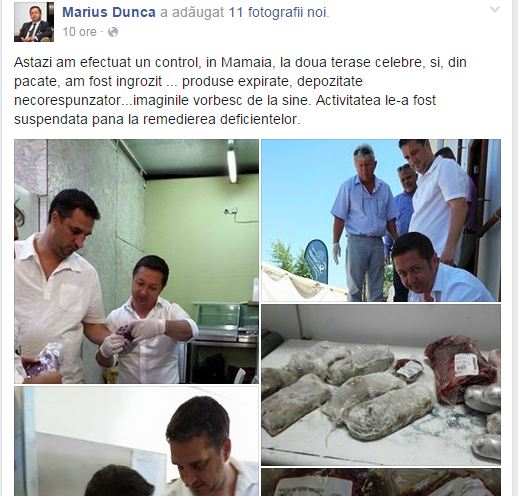Image resolution: width=518 pixels, height=496 pixels.
Task: Open the post options chevron menu
Action: point(495,9)
